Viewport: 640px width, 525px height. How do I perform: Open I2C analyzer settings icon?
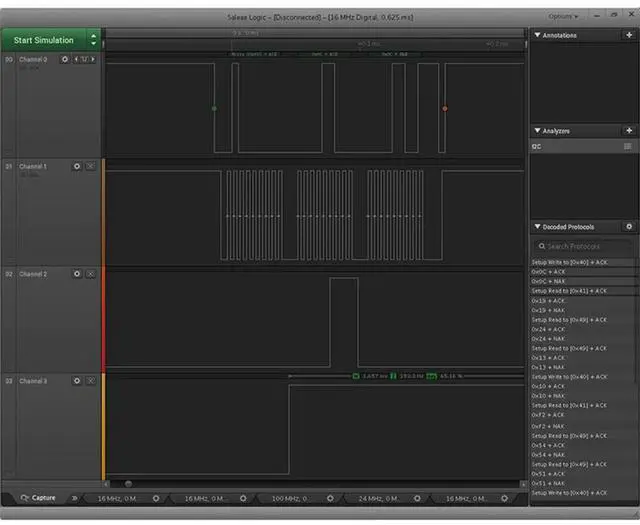pos(628,146)
